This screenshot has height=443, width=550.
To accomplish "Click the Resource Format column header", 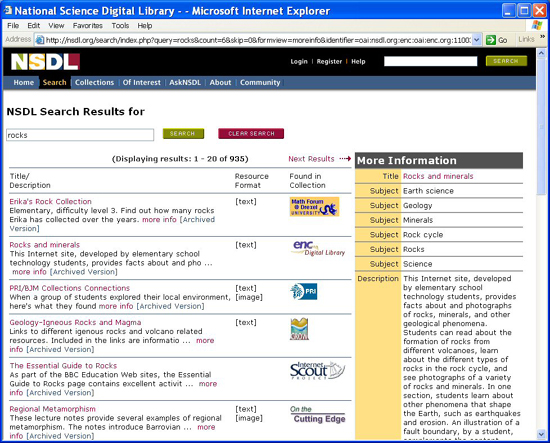I will [251, 181].
